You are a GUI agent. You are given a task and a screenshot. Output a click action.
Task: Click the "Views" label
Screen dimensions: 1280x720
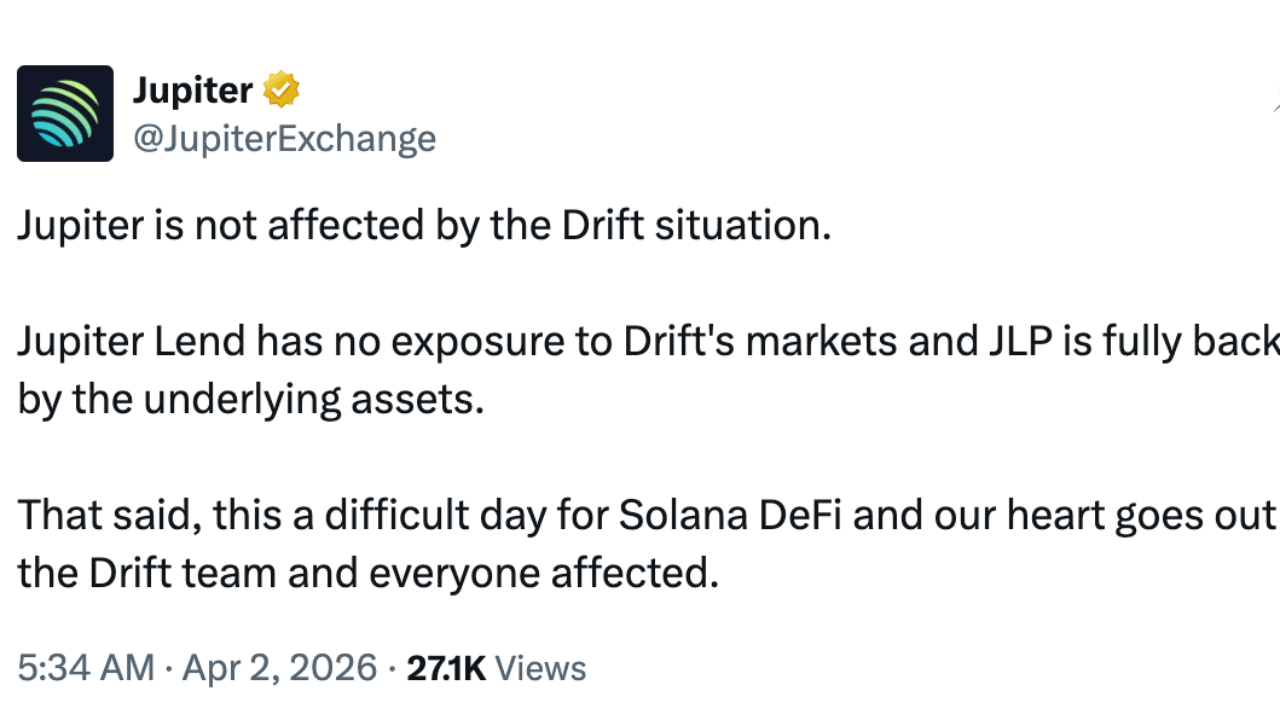[x=540, y=668]
